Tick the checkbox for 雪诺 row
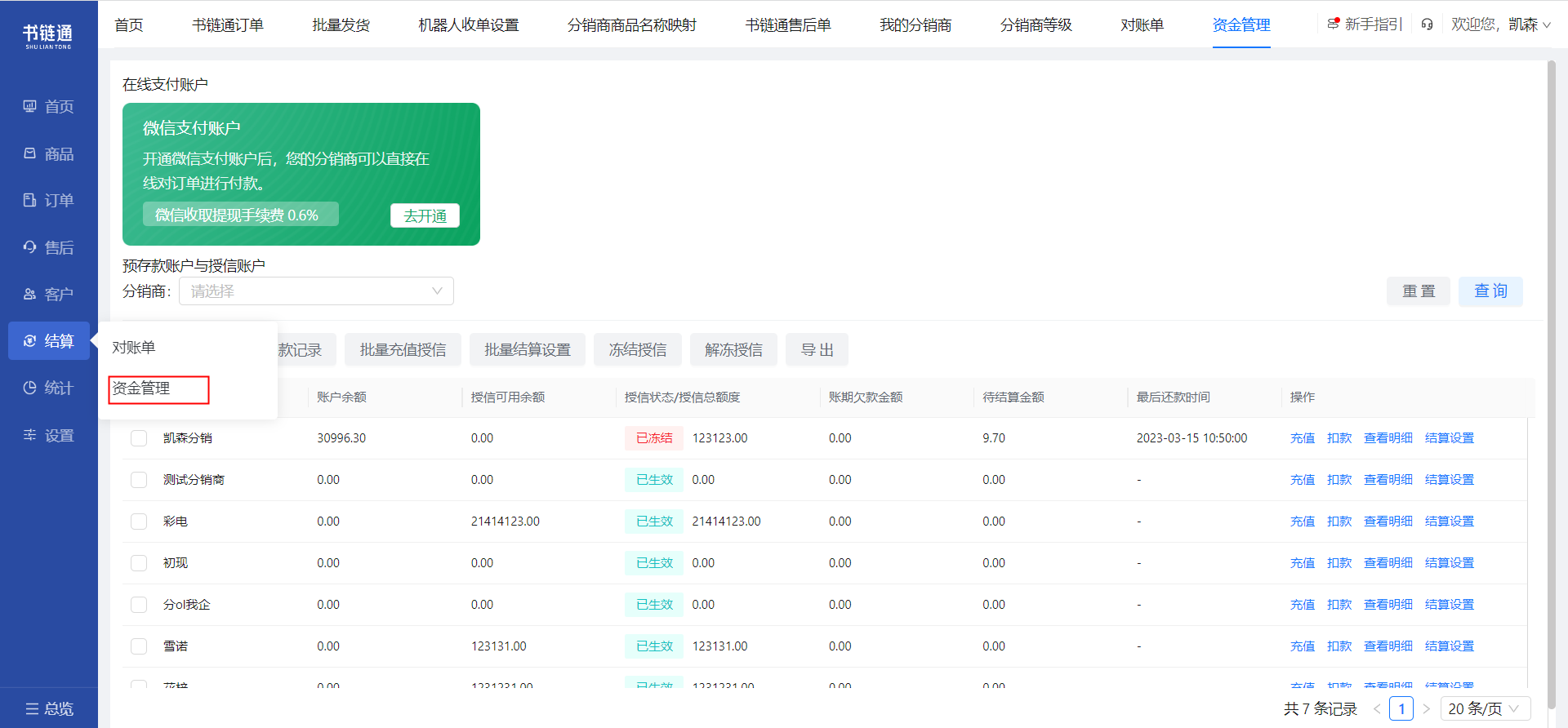The image size is (1568, 728). pos(139,646)
